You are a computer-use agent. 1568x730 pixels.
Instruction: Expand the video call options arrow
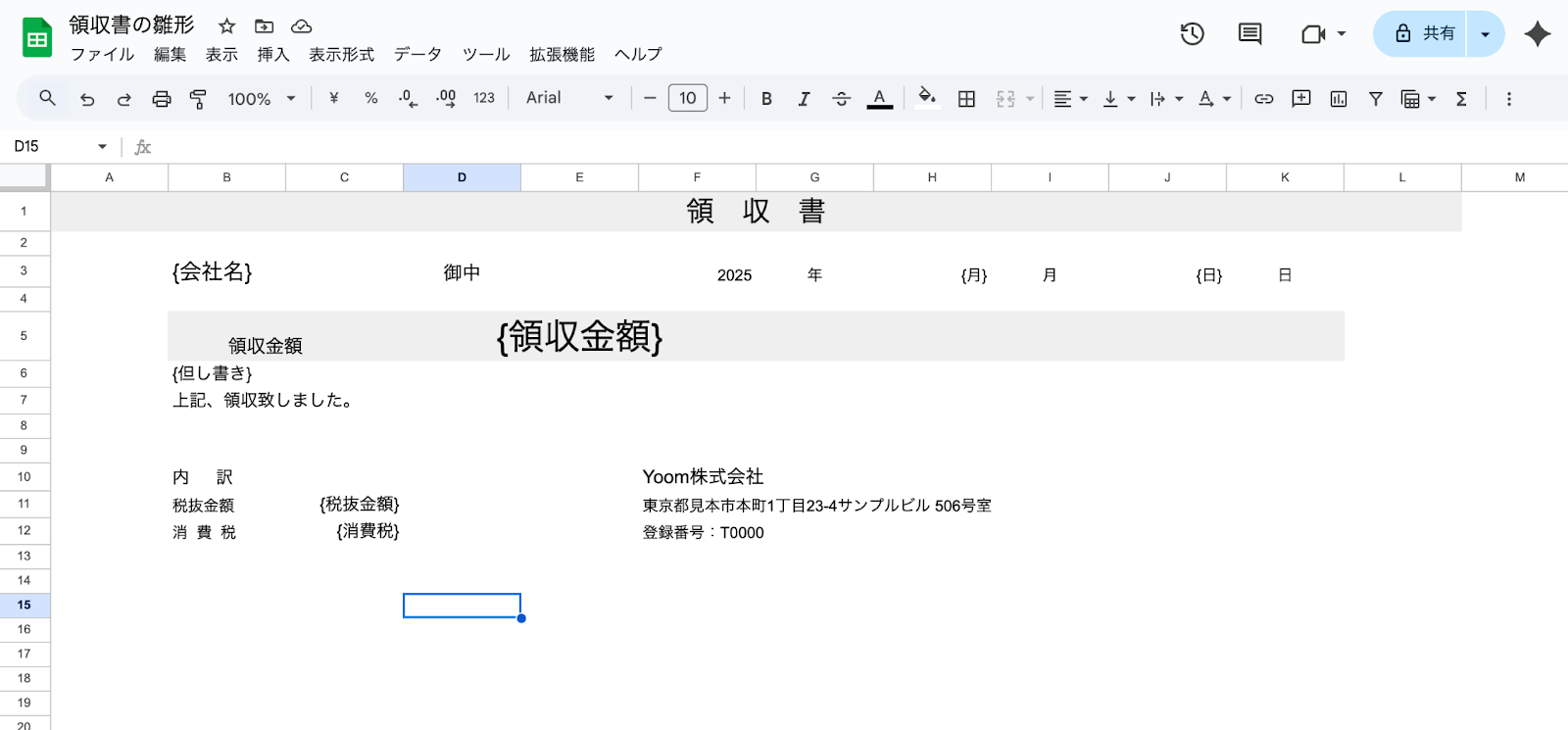click(x=1342, y=34)
